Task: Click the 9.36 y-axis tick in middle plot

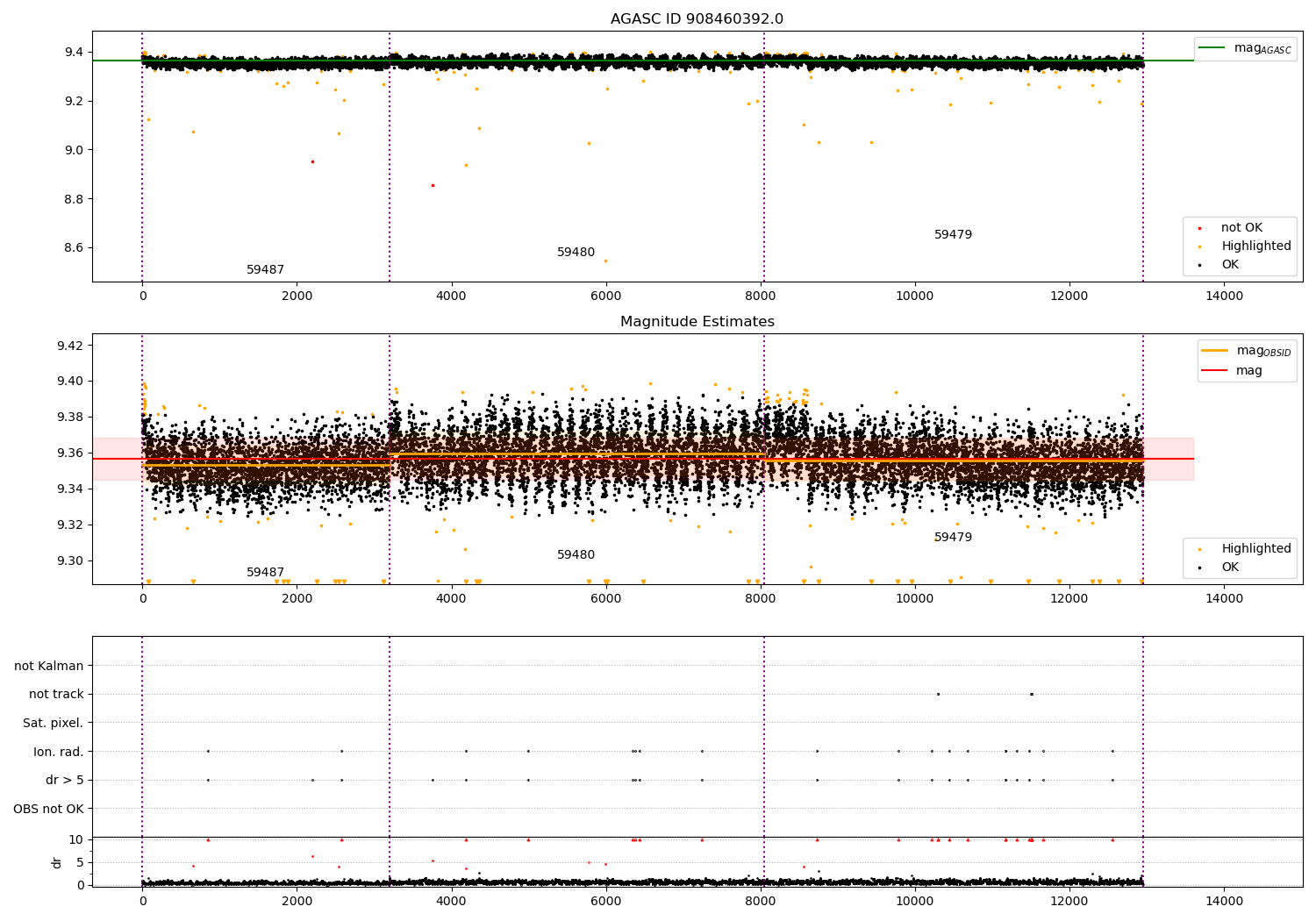Action: point(70,453)
